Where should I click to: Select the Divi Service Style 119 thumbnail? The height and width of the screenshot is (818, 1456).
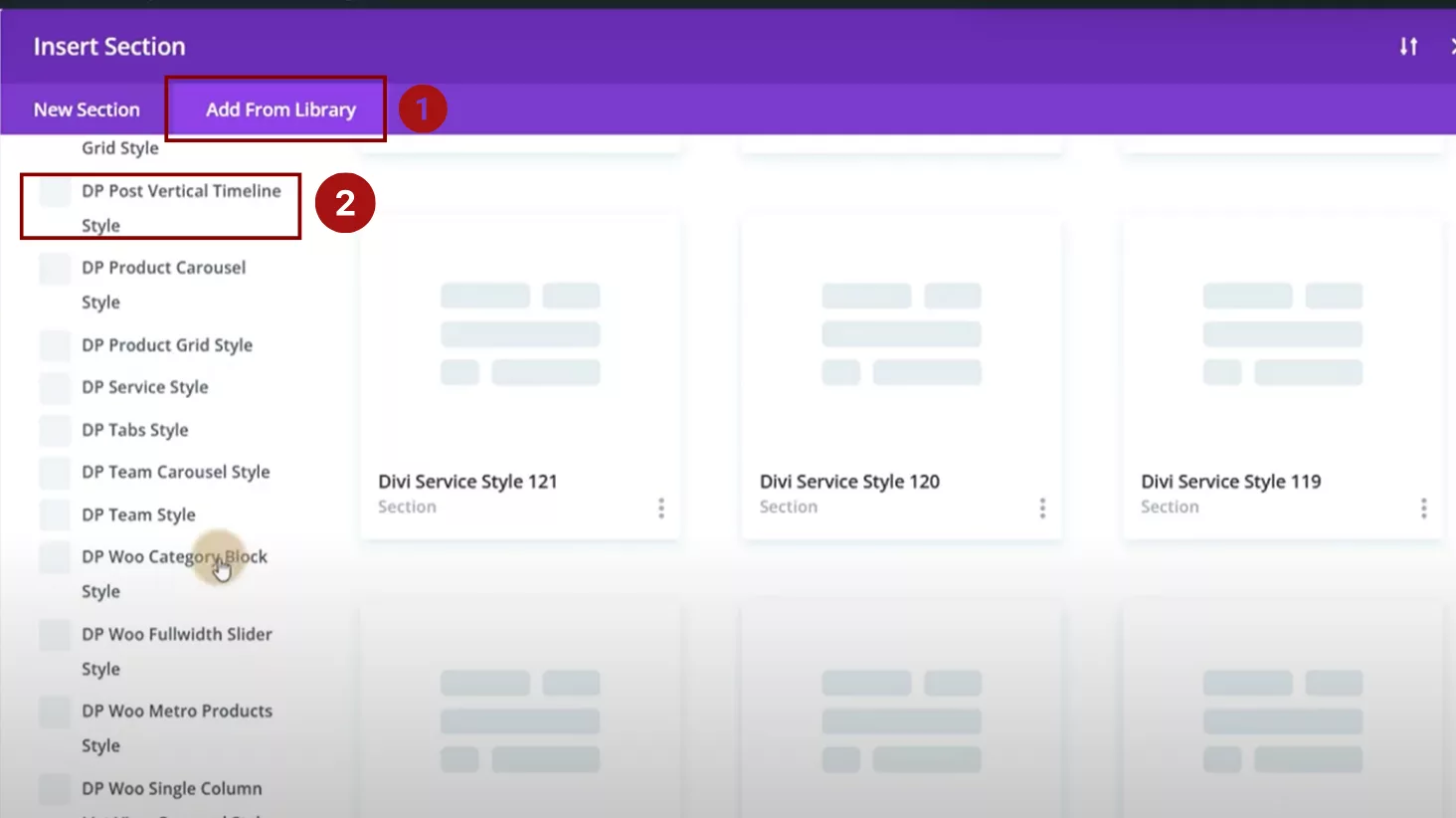point(1283,333)
